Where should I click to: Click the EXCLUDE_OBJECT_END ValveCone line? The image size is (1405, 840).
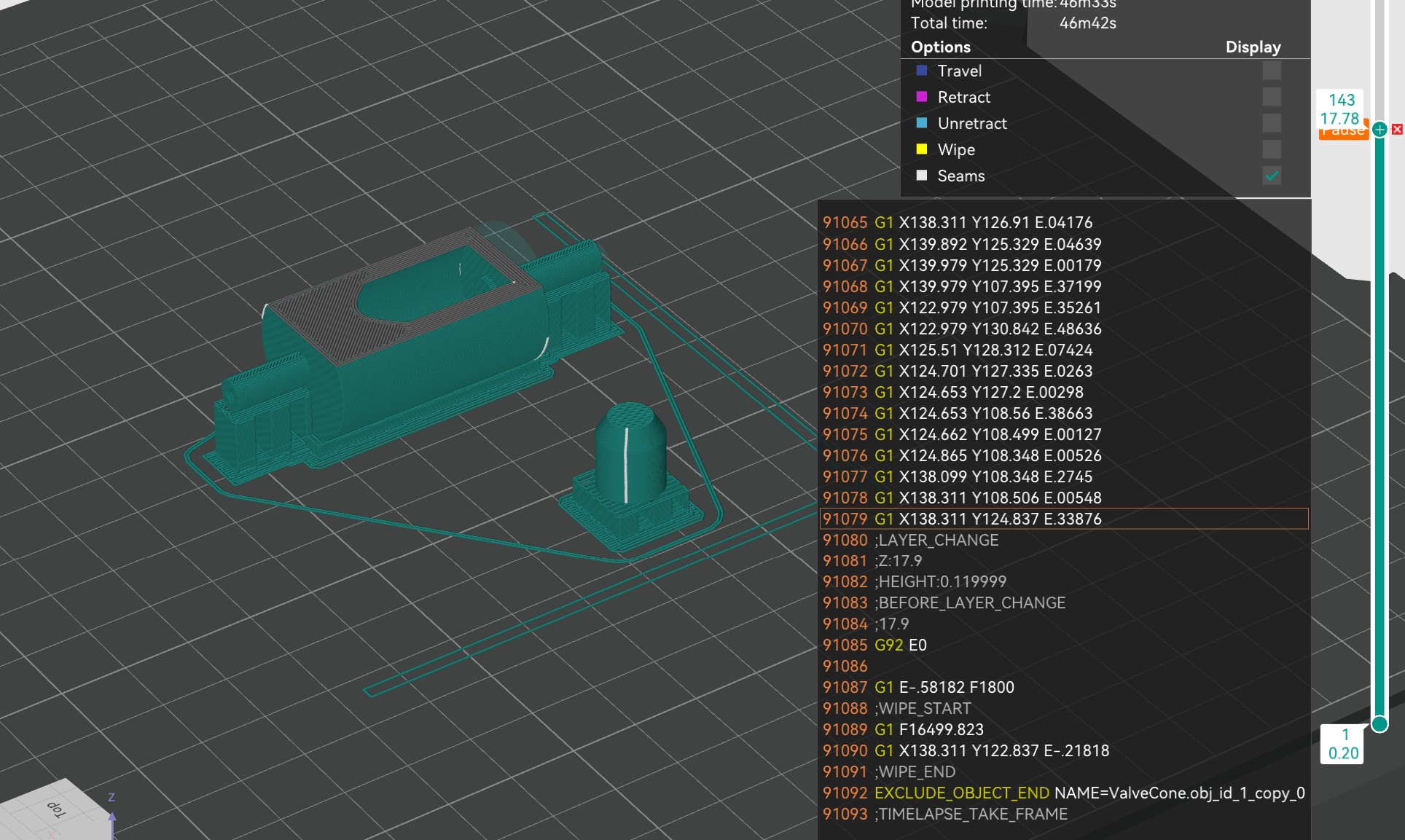point(1064,793)
